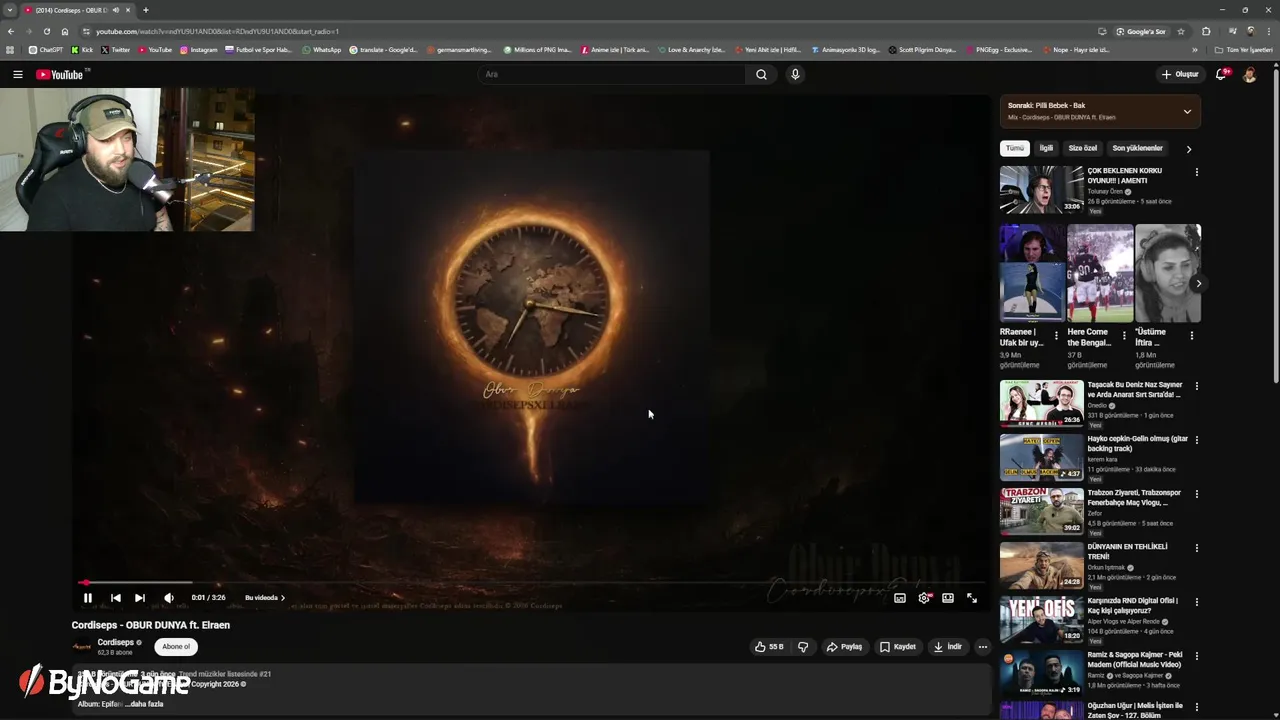This screenshot has width=1280, height=720.
Task: Share the video via Paylaş
Action: click(844, 647)
